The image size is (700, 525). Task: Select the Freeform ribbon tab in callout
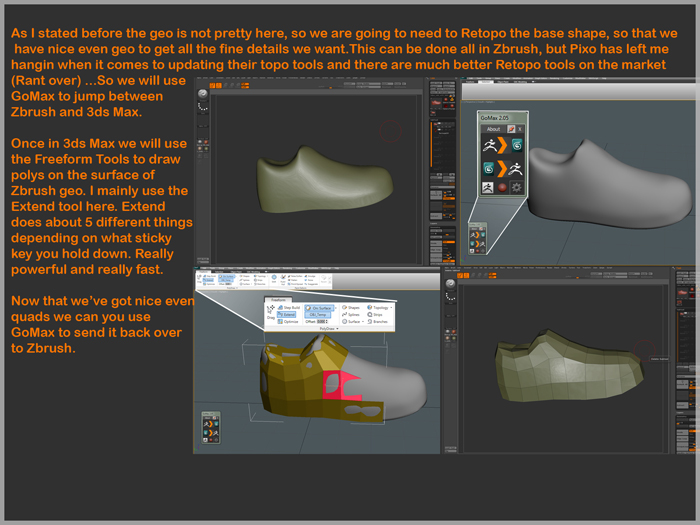pos(278,300)
